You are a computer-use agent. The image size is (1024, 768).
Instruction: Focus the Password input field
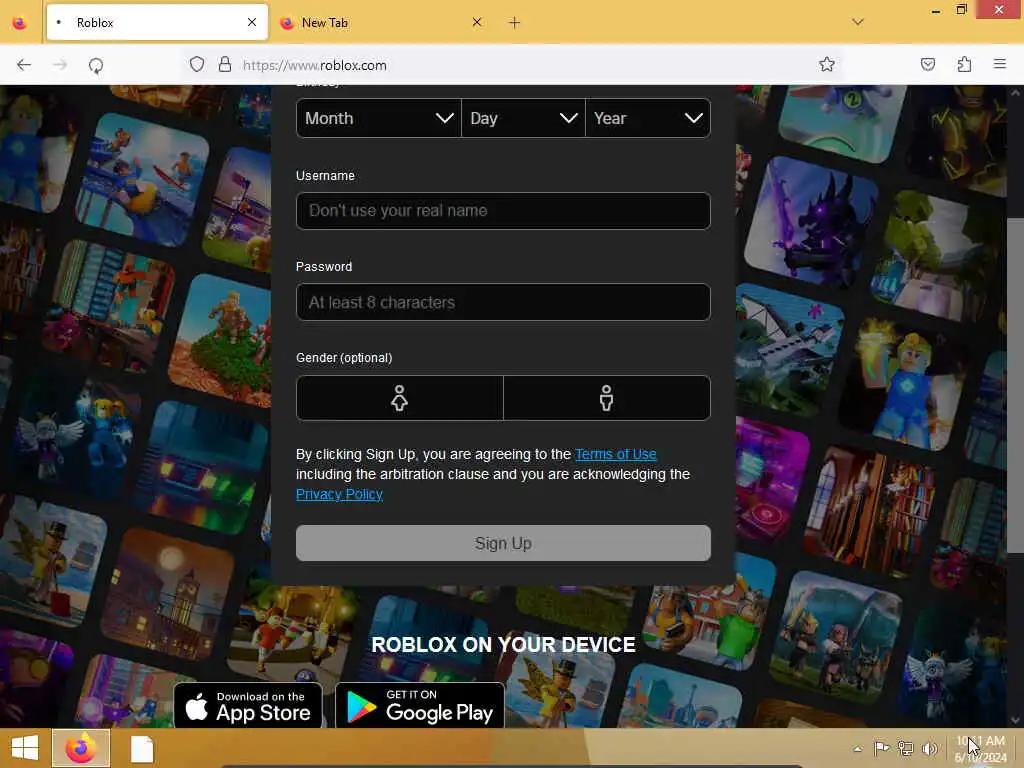(x=503, y=302)
